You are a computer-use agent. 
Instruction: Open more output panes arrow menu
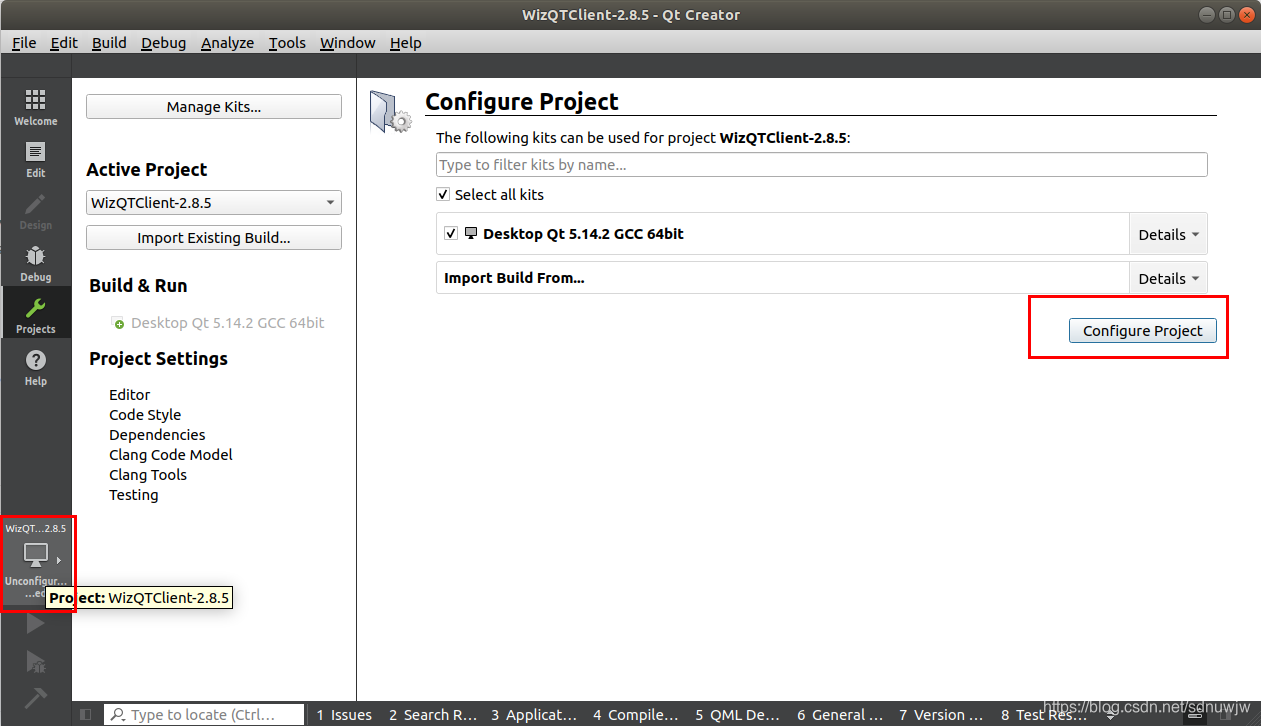1111,714
